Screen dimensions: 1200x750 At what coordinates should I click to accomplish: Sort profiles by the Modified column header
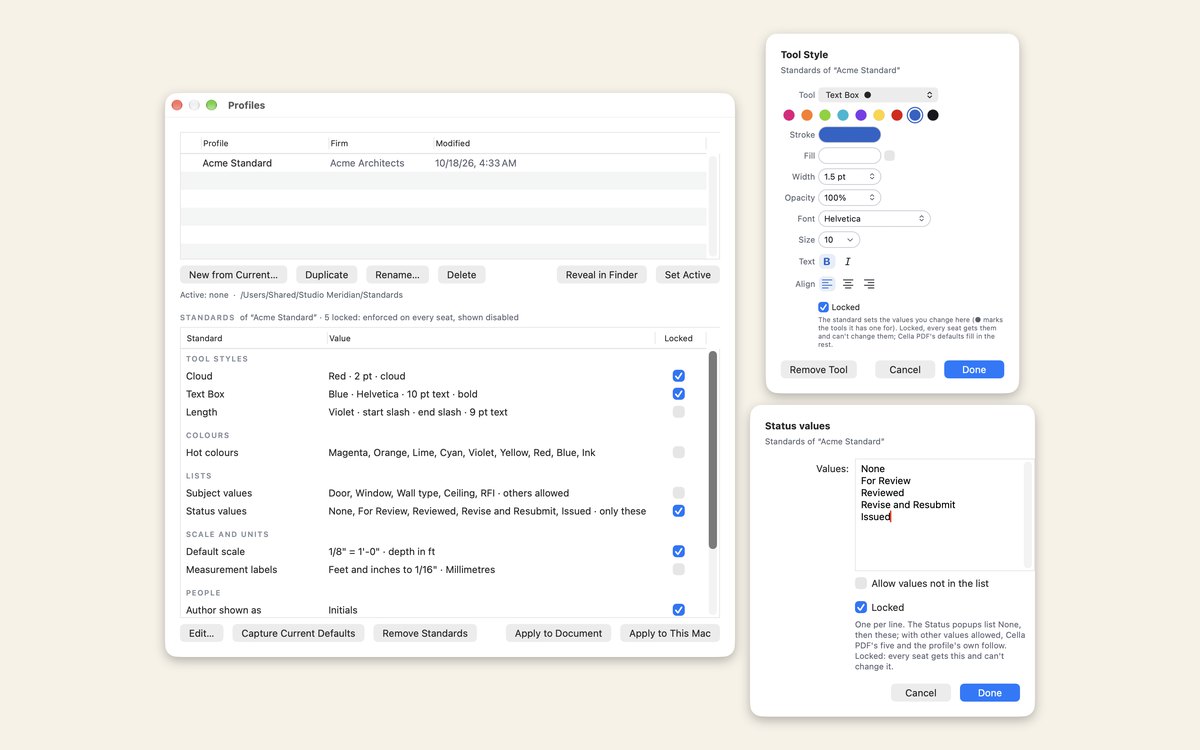[x=569, y=143]
